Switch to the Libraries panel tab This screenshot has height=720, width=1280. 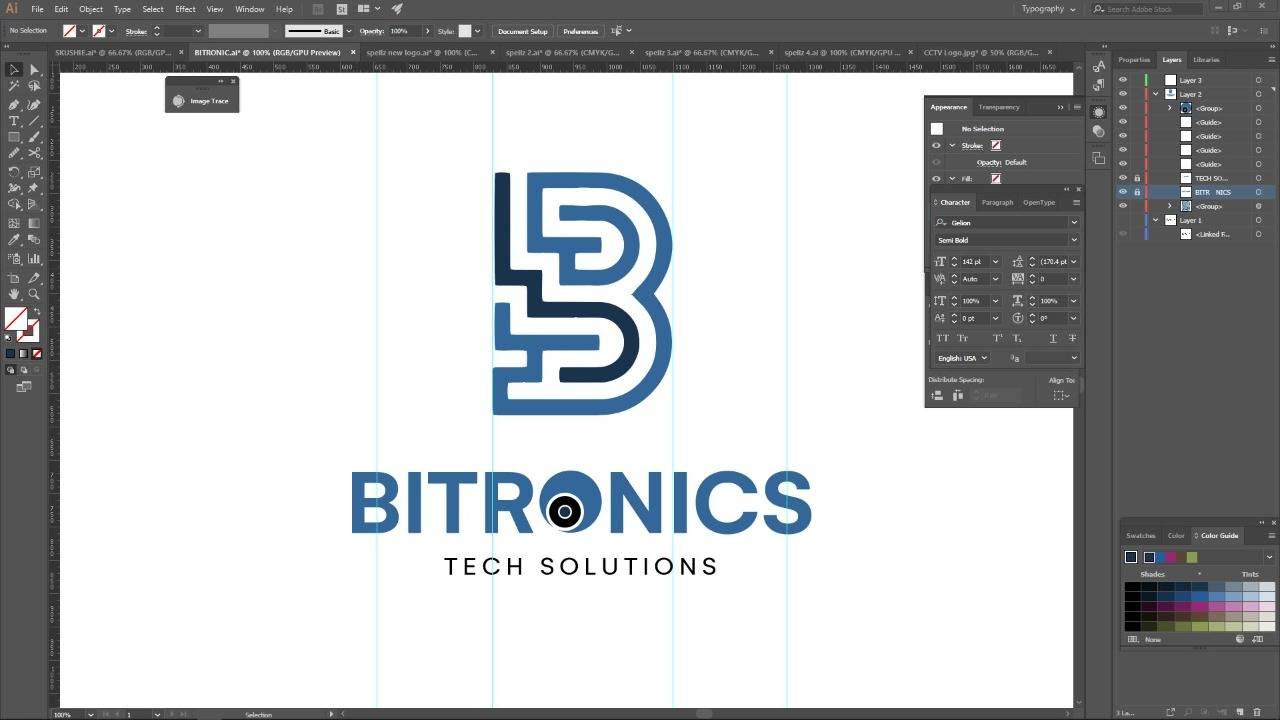[x=1206, y=60]
